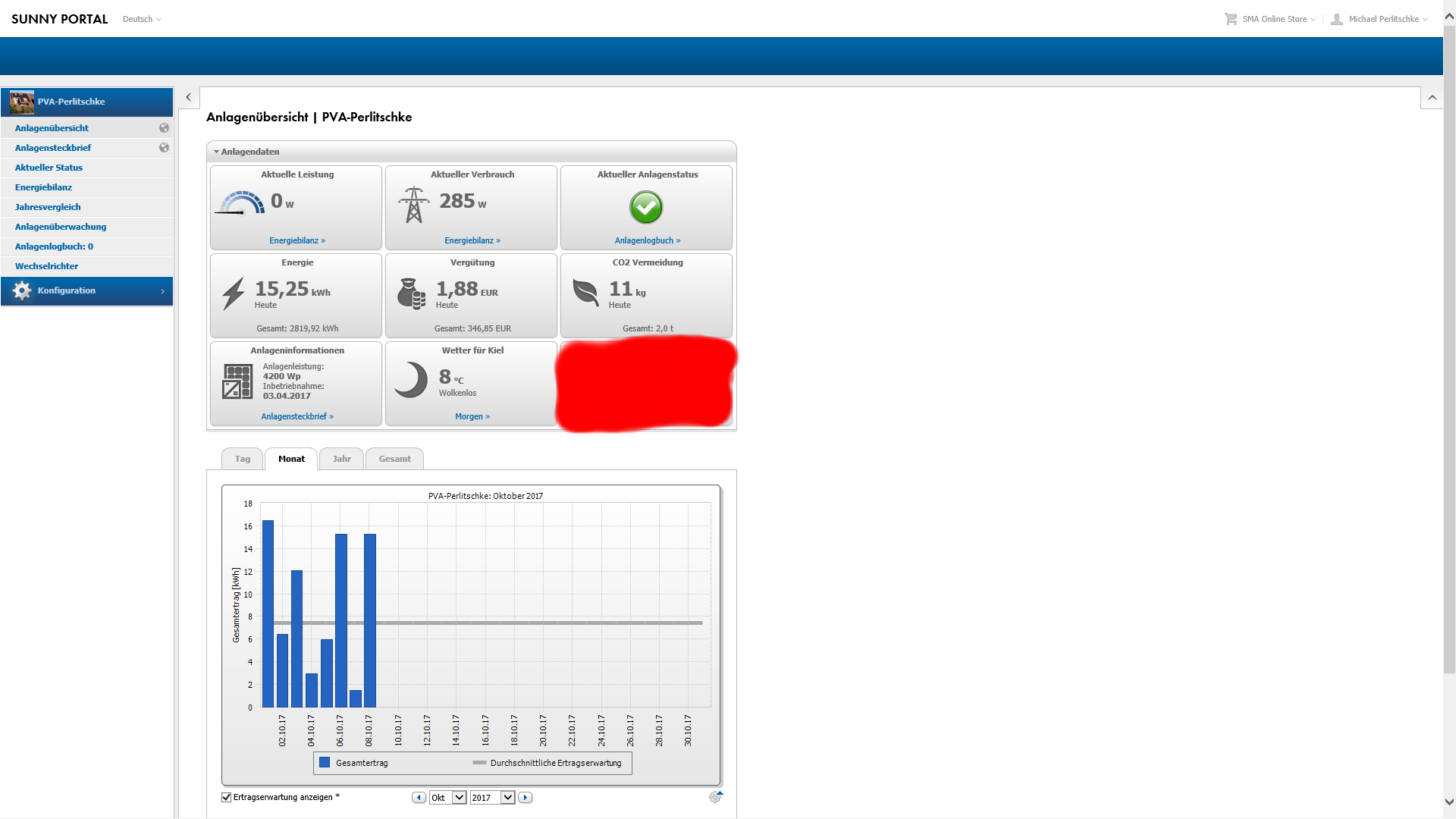1456x819 pixels.
Task: Open the year dropdown showing 2017
Action: coord(507,797)
